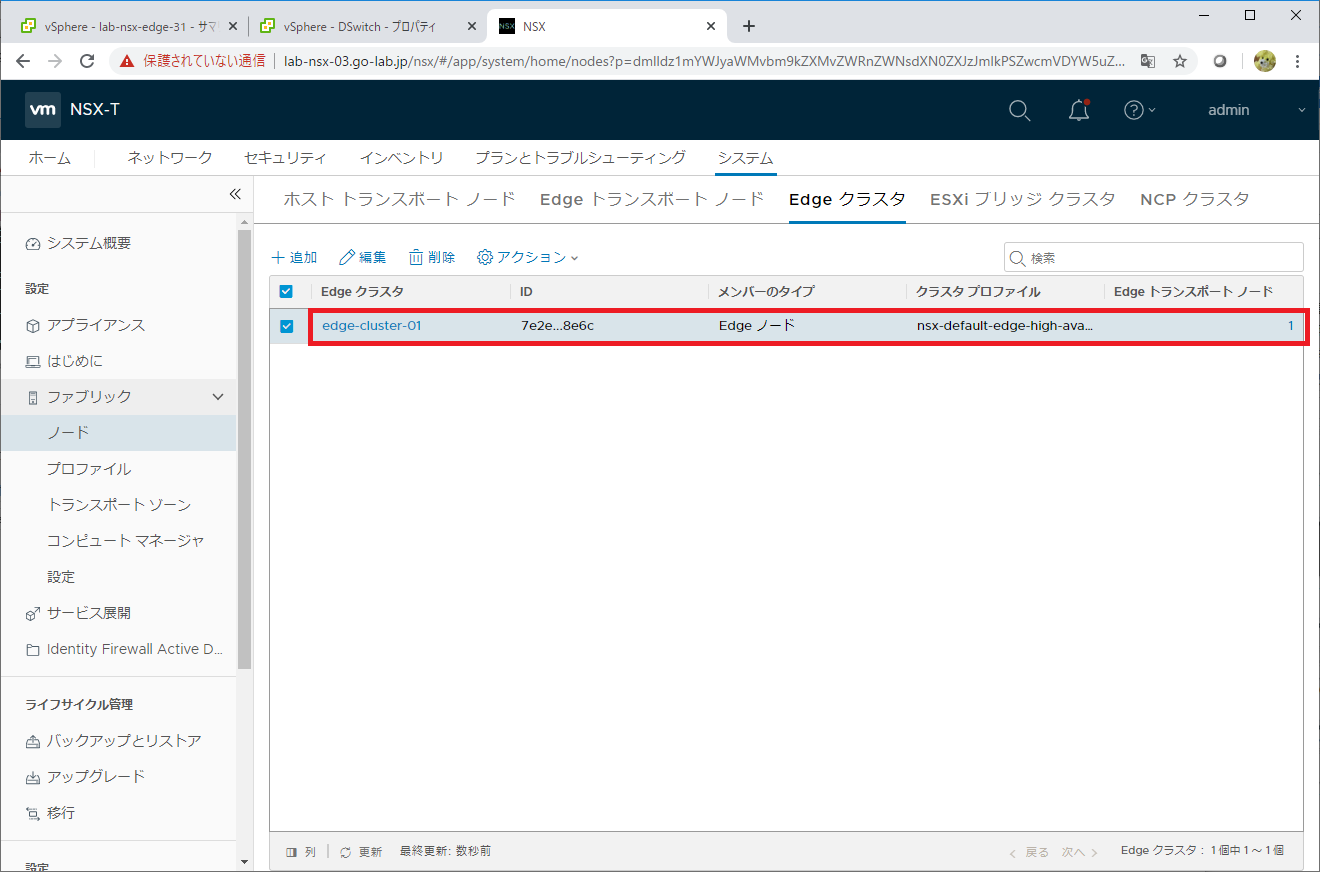Go to the ネットワーク menu
This screenshot has width=1320, height=872.
(x=170, y=158)
